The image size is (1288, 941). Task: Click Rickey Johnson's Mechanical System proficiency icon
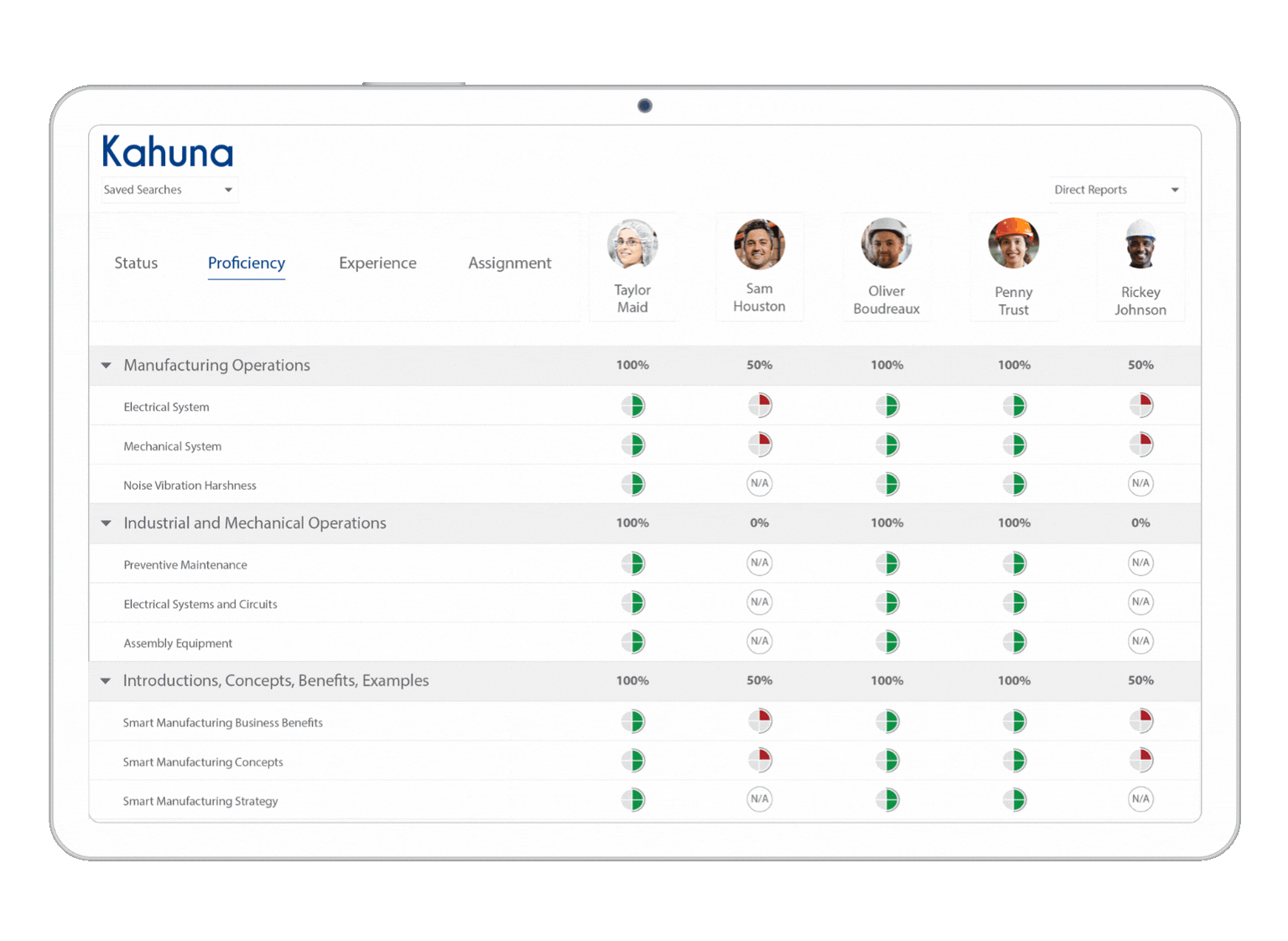pyautogui.click(x=1140, y=445)
